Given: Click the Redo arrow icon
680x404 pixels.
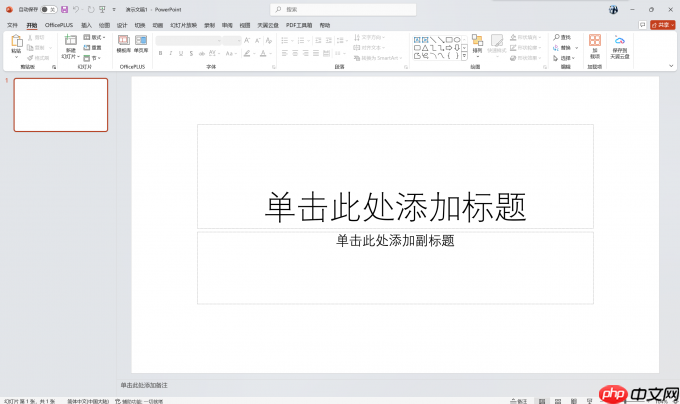Looking at the screenshot, I should point(91,10).
